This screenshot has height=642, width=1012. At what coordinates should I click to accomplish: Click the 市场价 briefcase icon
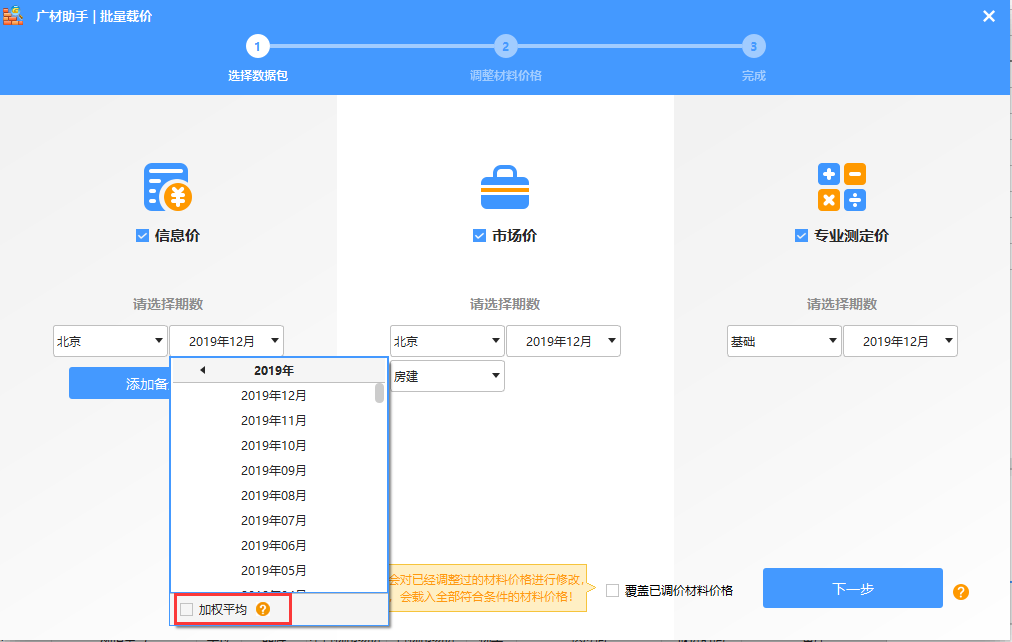(x=505, y=187)
